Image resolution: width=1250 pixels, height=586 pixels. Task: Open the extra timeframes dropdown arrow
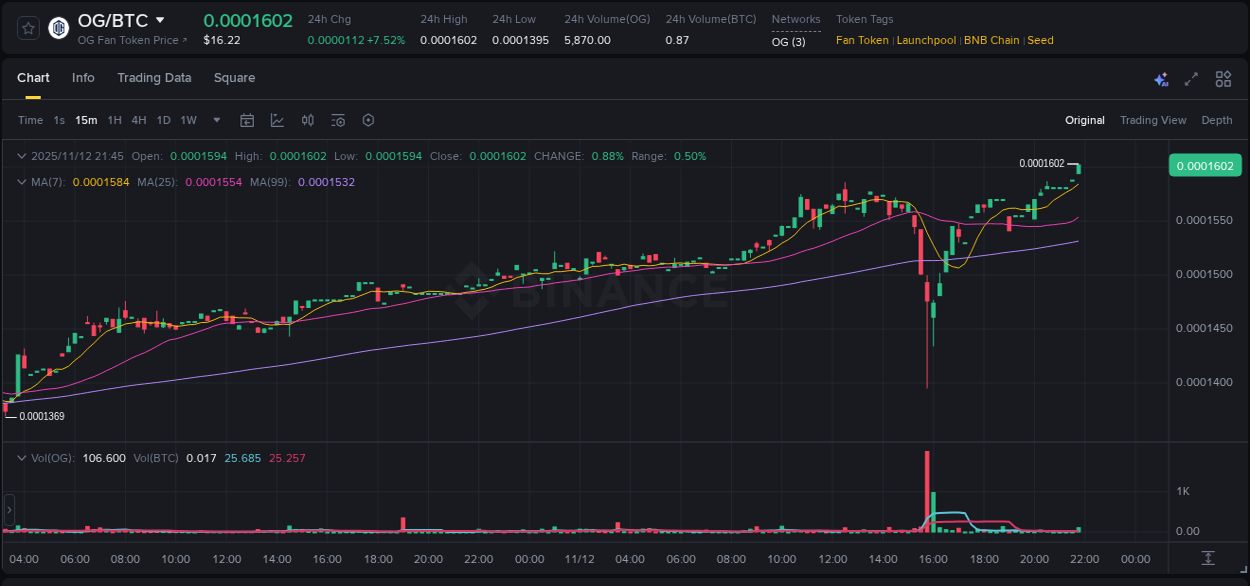215,119
